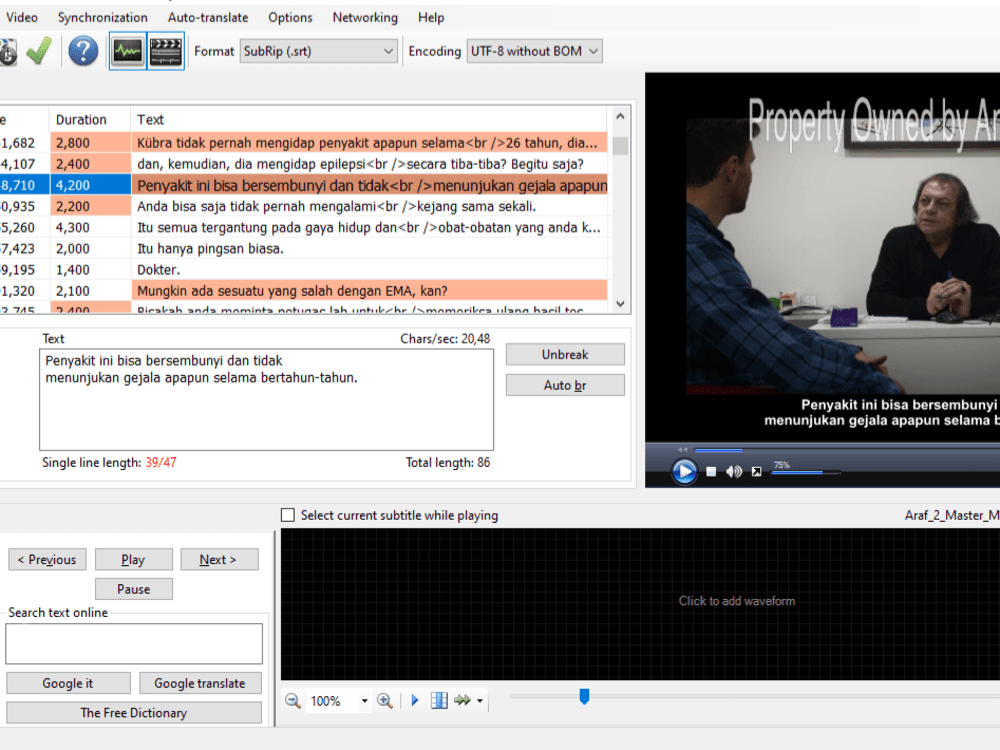Open the Format SubRip dropdown
This screenshot has width=1000, height=750.
coord(318,51)
